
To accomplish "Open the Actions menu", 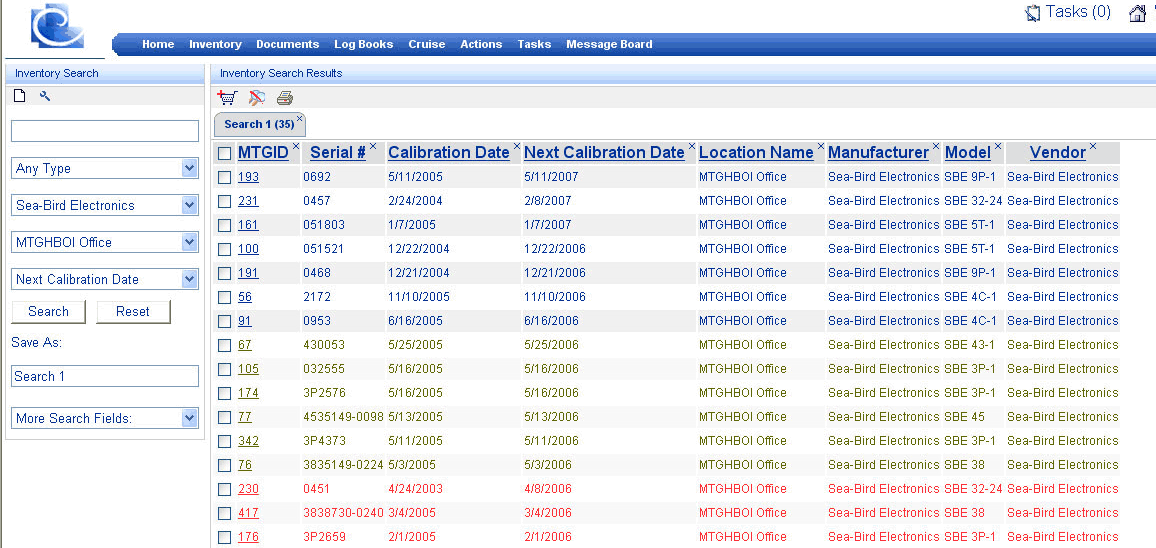I will pyautogui.click(x=481, y=44).
